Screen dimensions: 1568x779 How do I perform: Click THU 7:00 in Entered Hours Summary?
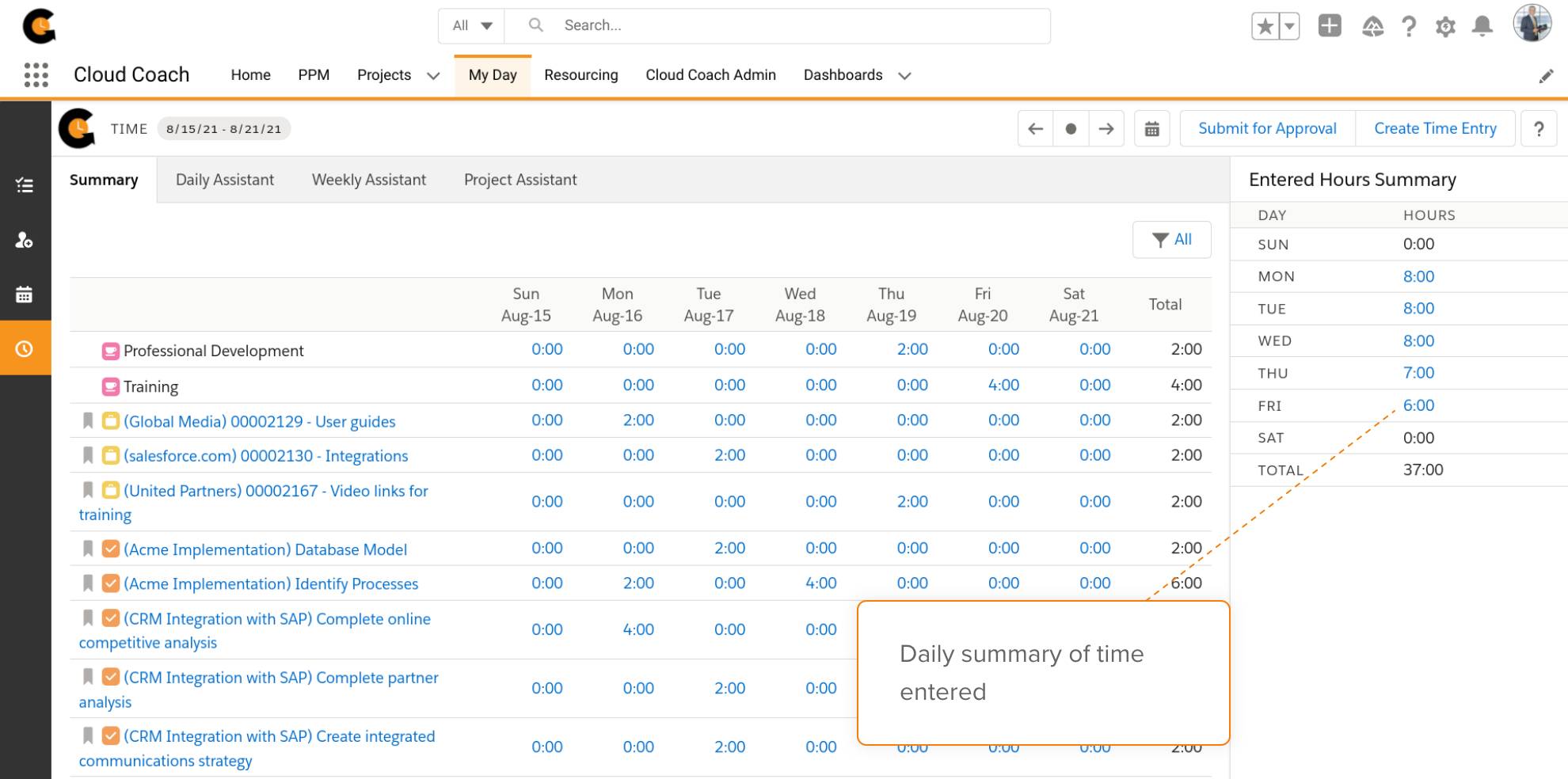[x=1418, y=372]
